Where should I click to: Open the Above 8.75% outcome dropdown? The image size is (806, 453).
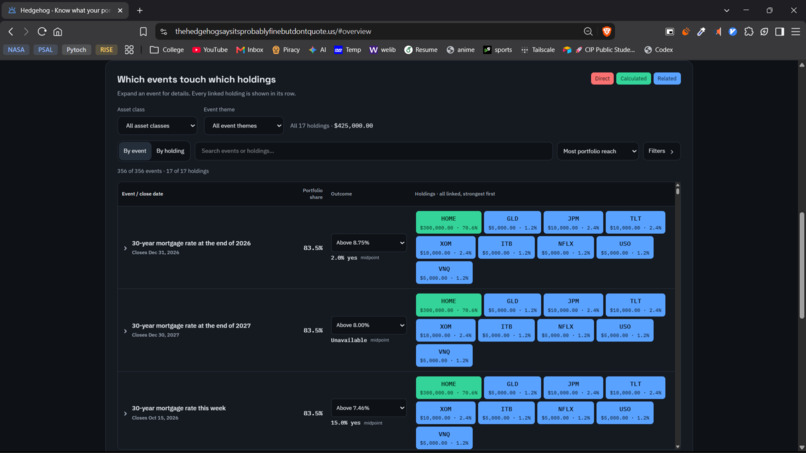tap(369, 243)
